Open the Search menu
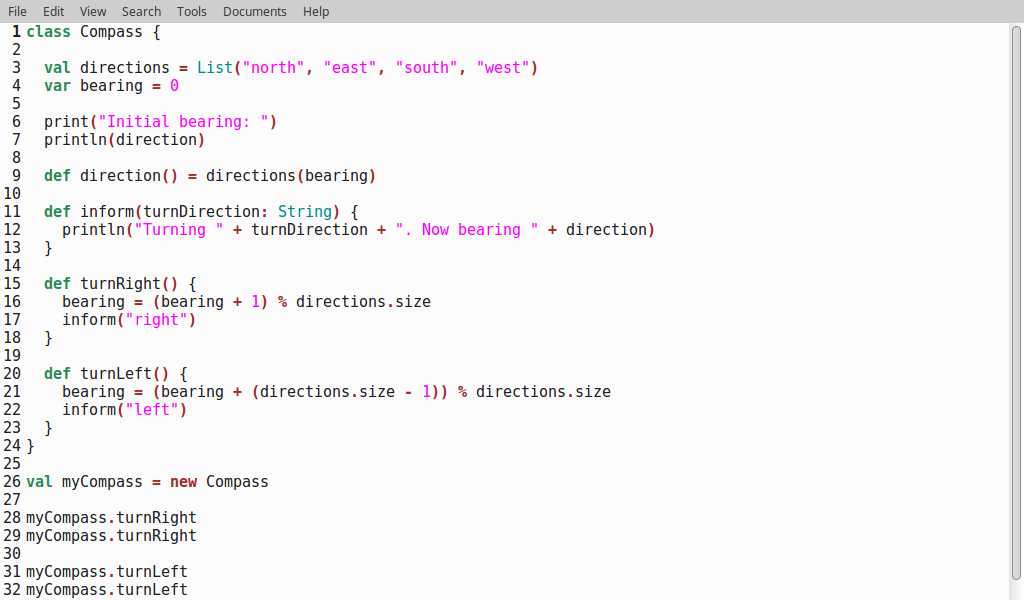Screen dimensions: 1024x600 pos(140,11)
